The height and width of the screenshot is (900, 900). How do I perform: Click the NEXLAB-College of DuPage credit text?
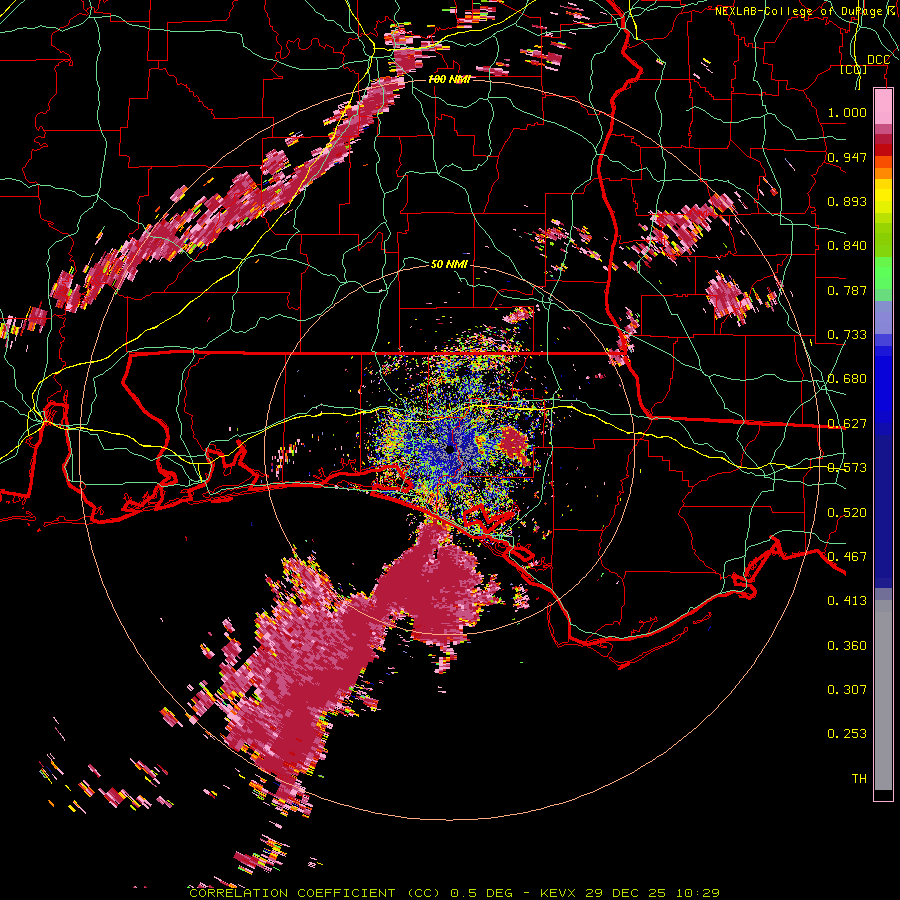click(806, 11)
